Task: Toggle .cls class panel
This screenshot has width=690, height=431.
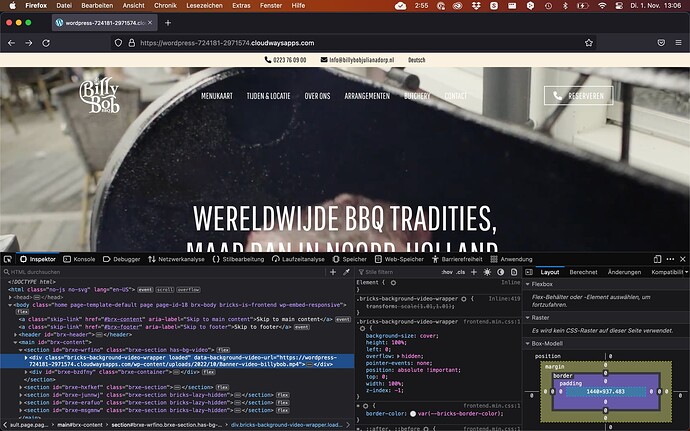Action: (x=460, y=272)
